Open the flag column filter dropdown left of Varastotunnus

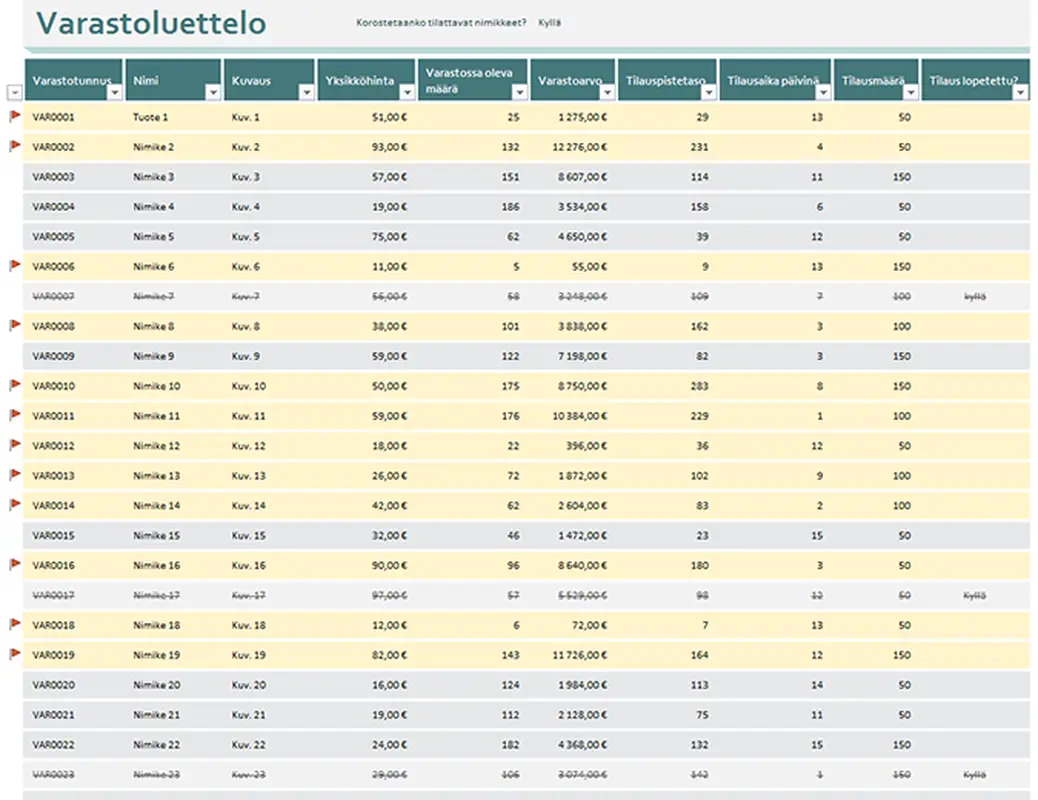[15, 93]
